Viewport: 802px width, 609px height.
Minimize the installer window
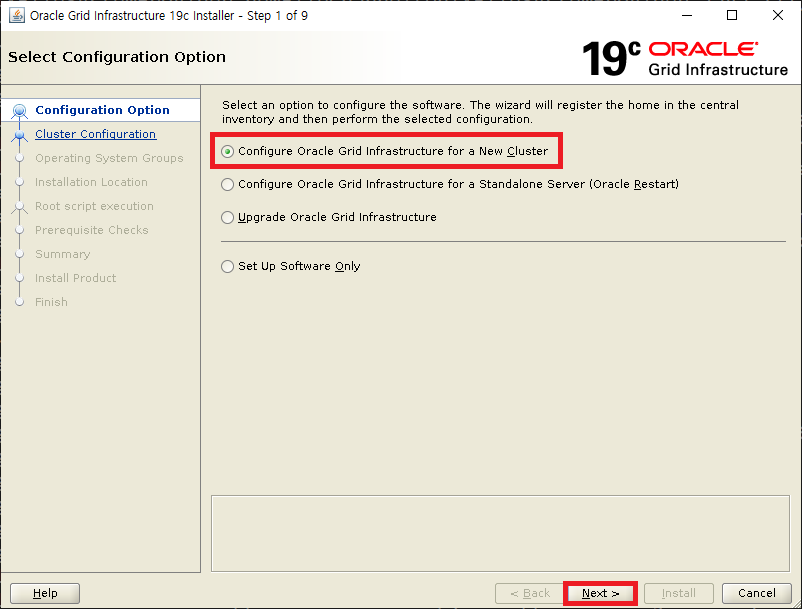pos(687,15)
